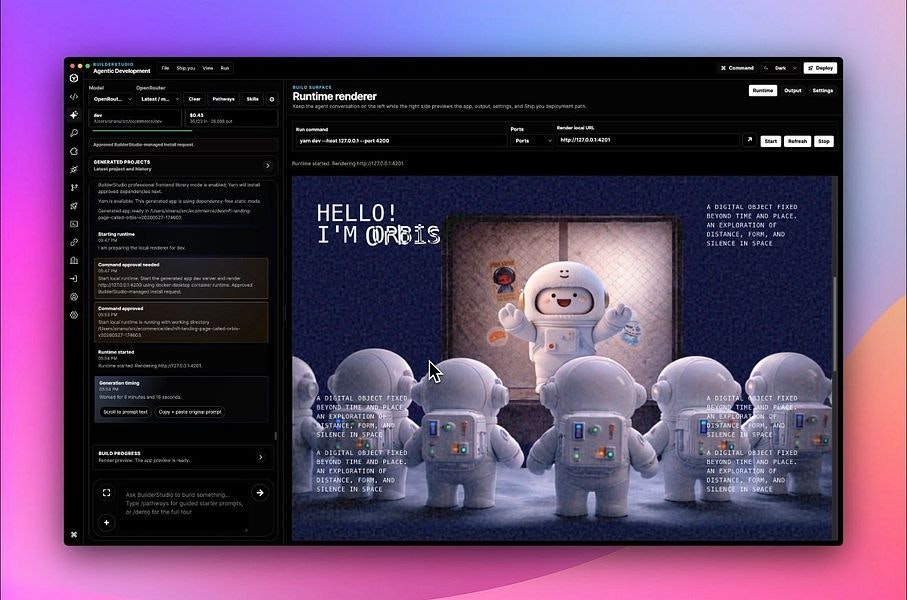This screenshot has width=907, height=600.
Task: Open the Latest / m... model dropdown
Action: point(160,99)
